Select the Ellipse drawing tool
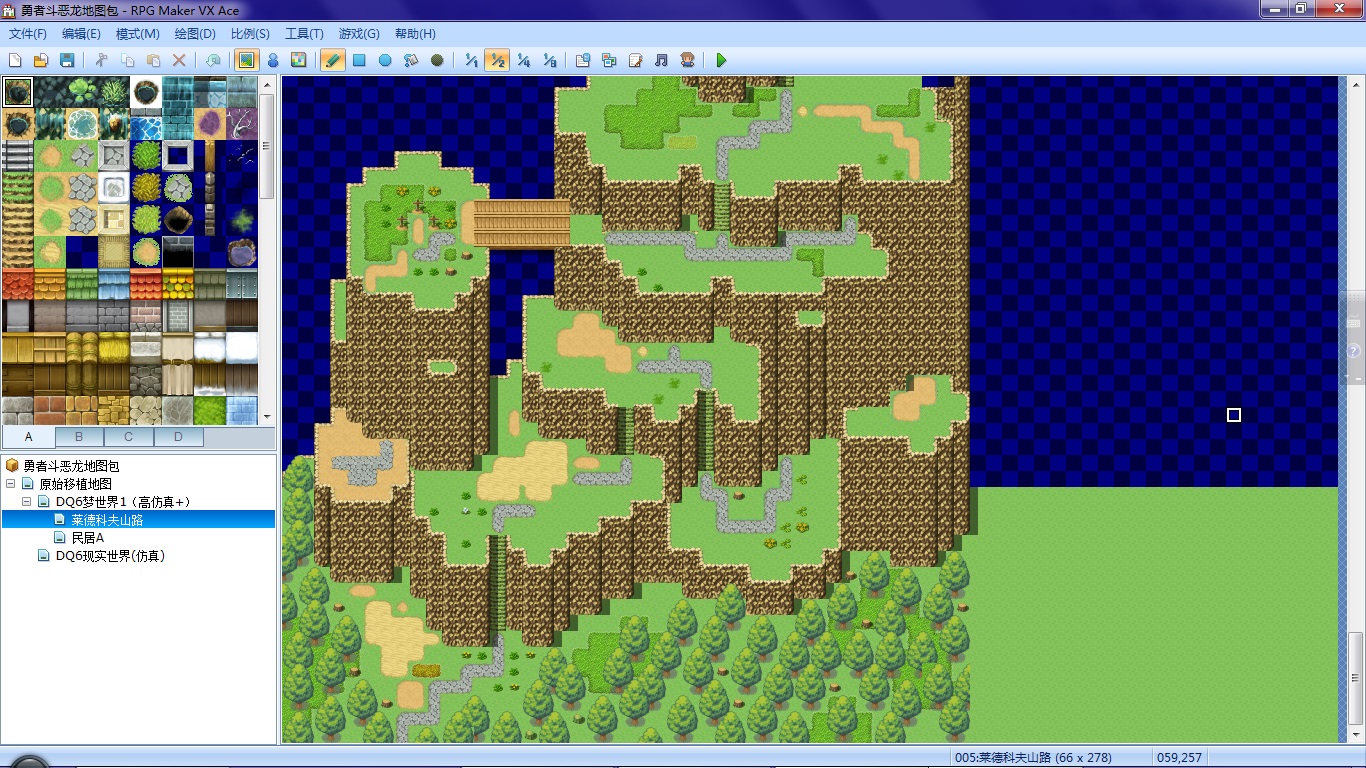Image resolution: width=1366 pixels, height=768 pixels. tap(385, 60)
